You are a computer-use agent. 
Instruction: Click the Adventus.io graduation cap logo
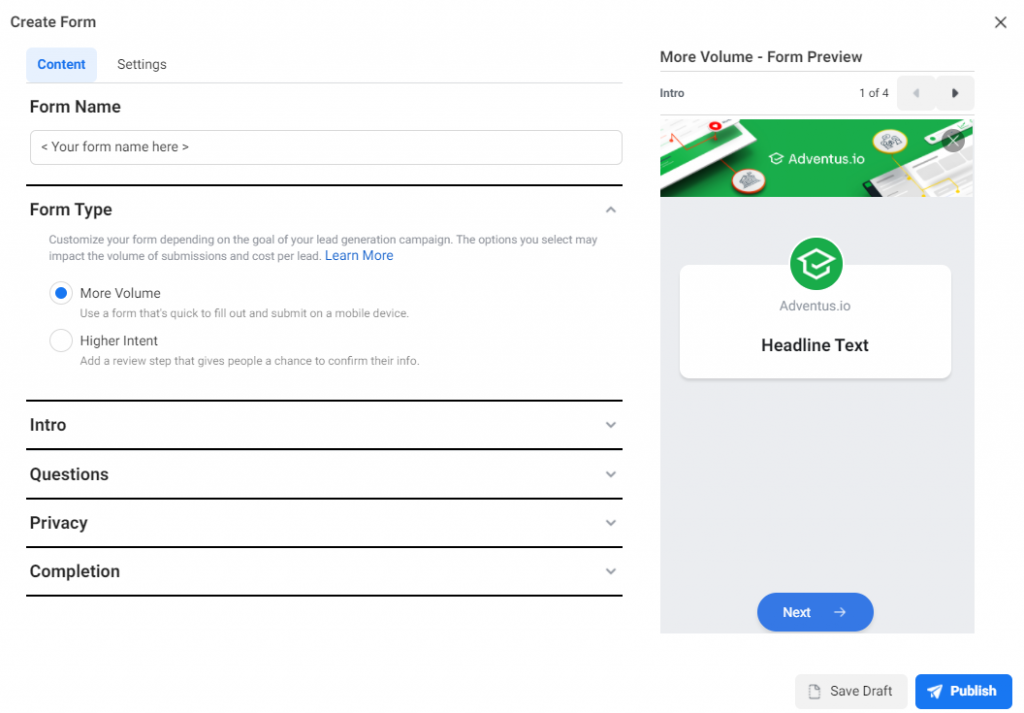(816, 264)
